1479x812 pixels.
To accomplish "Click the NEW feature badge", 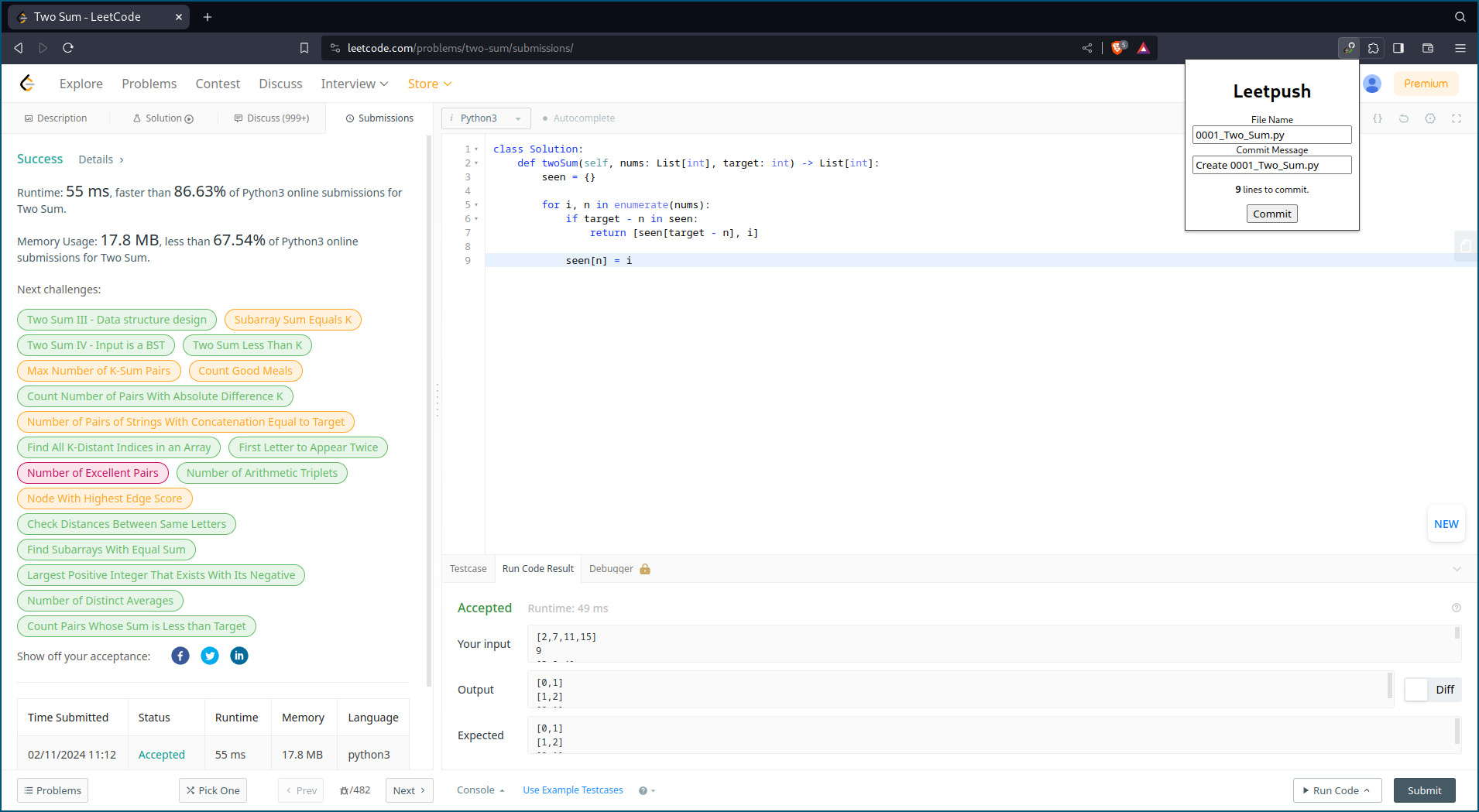I will point(1446,524).
